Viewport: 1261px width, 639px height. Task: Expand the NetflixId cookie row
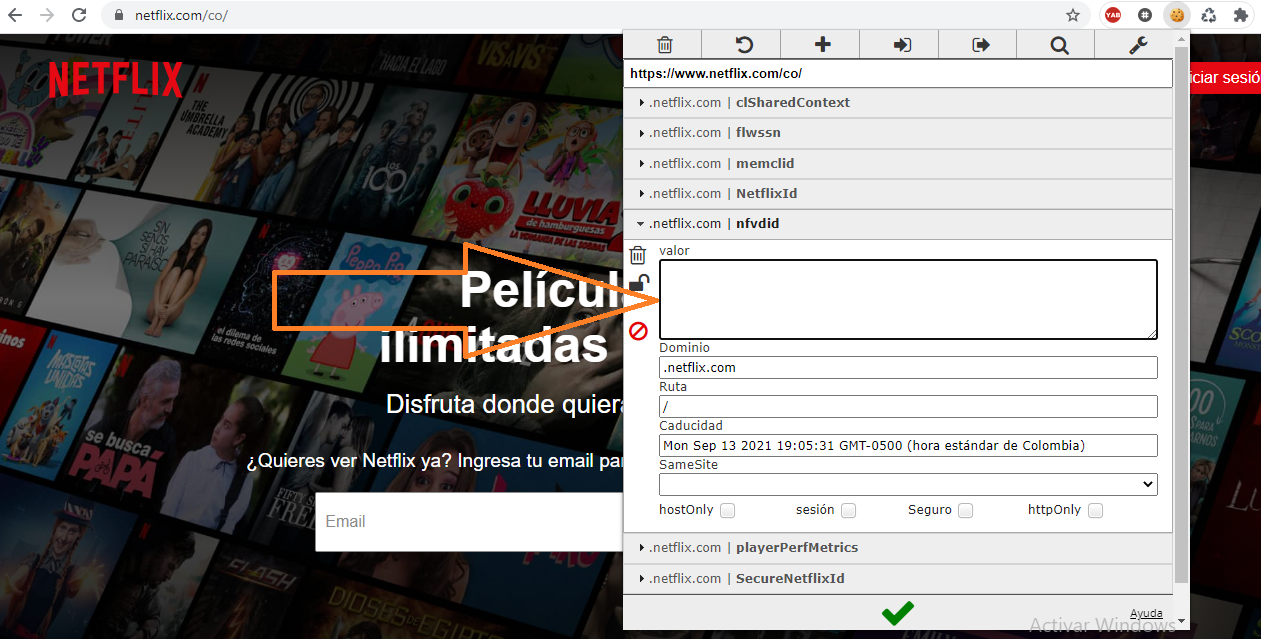coord(898,194)
